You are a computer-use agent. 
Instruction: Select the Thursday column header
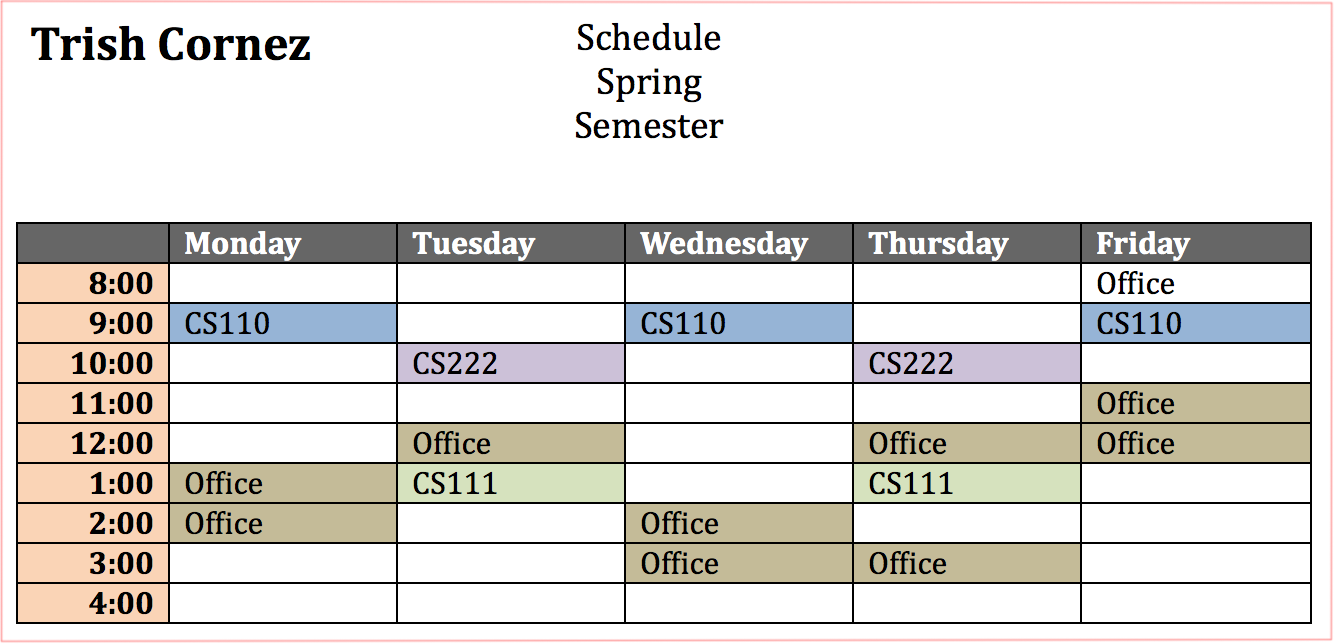click(966, 244)
